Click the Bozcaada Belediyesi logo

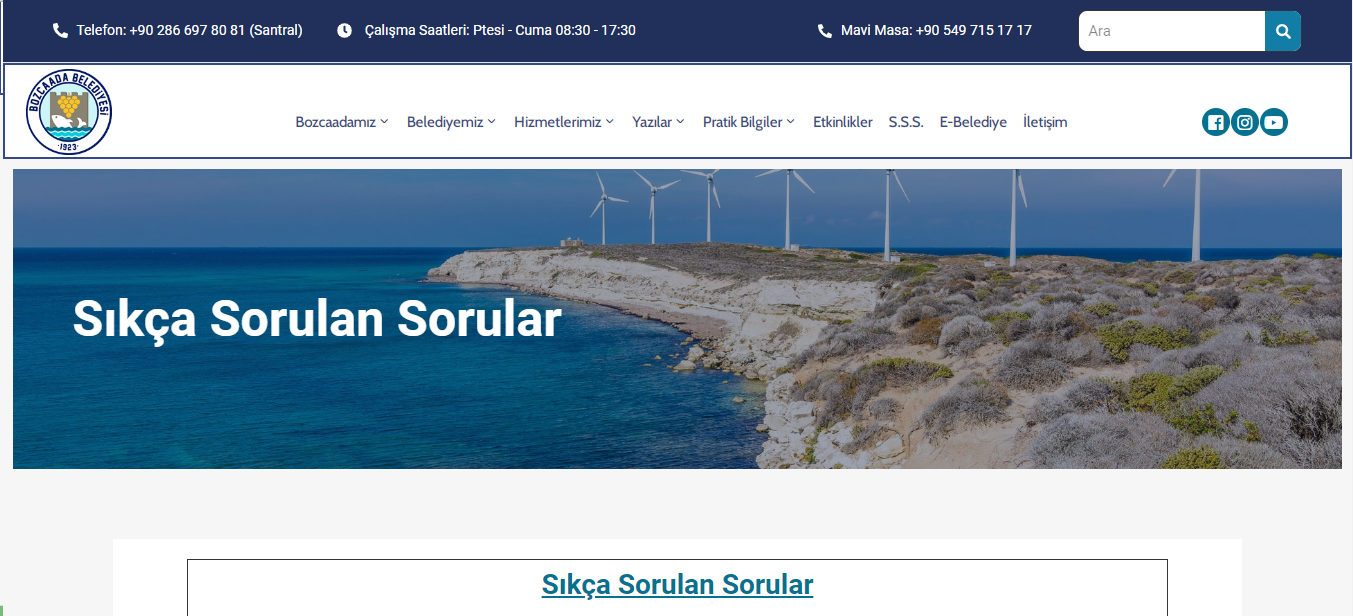click(69, 112)
